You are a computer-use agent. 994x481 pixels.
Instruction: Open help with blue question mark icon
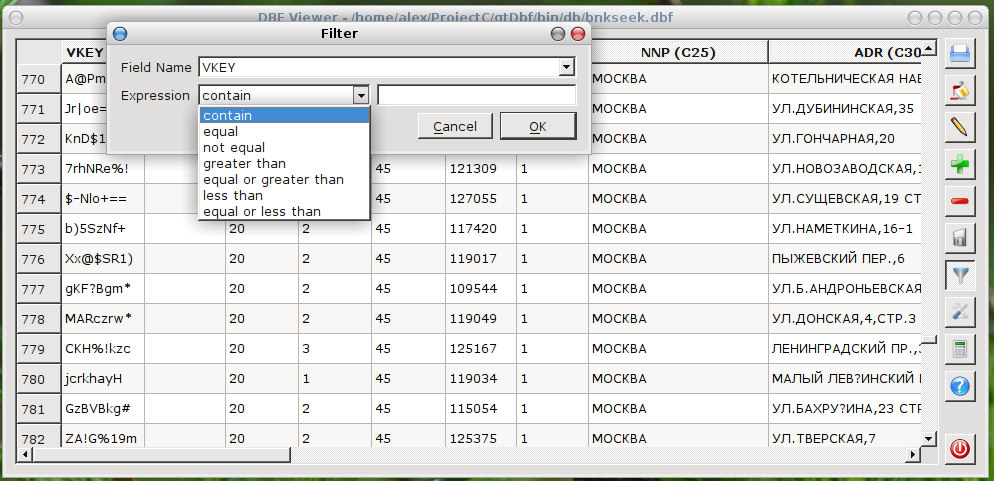click(x=960, y=385)
